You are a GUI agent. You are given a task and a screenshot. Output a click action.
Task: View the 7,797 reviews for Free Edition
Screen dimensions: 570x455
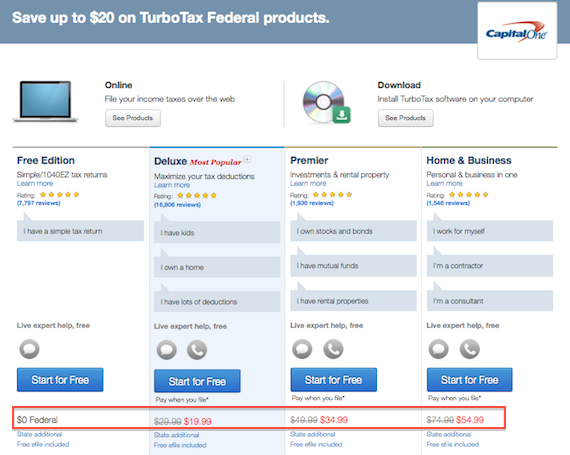click(39, 203)
